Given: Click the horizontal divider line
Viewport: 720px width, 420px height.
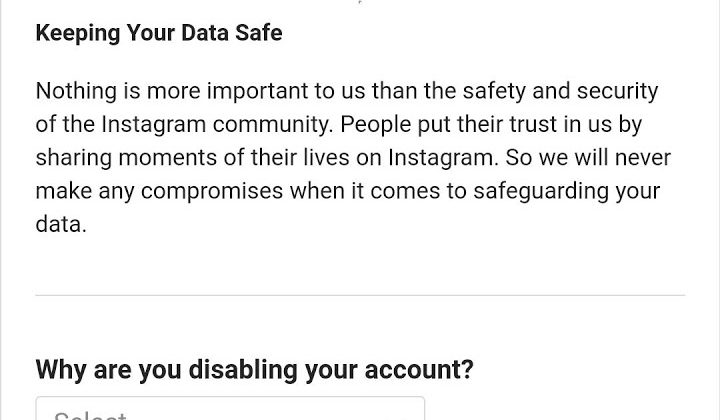Looking at the screenshot, I should (360, 295).
